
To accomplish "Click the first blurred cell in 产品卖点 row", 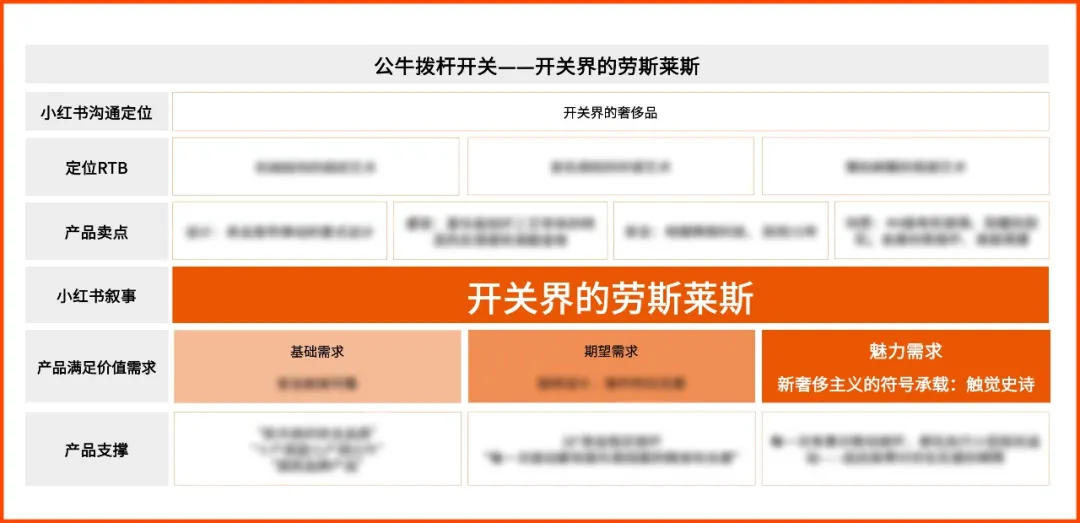I will click(279, 231).
